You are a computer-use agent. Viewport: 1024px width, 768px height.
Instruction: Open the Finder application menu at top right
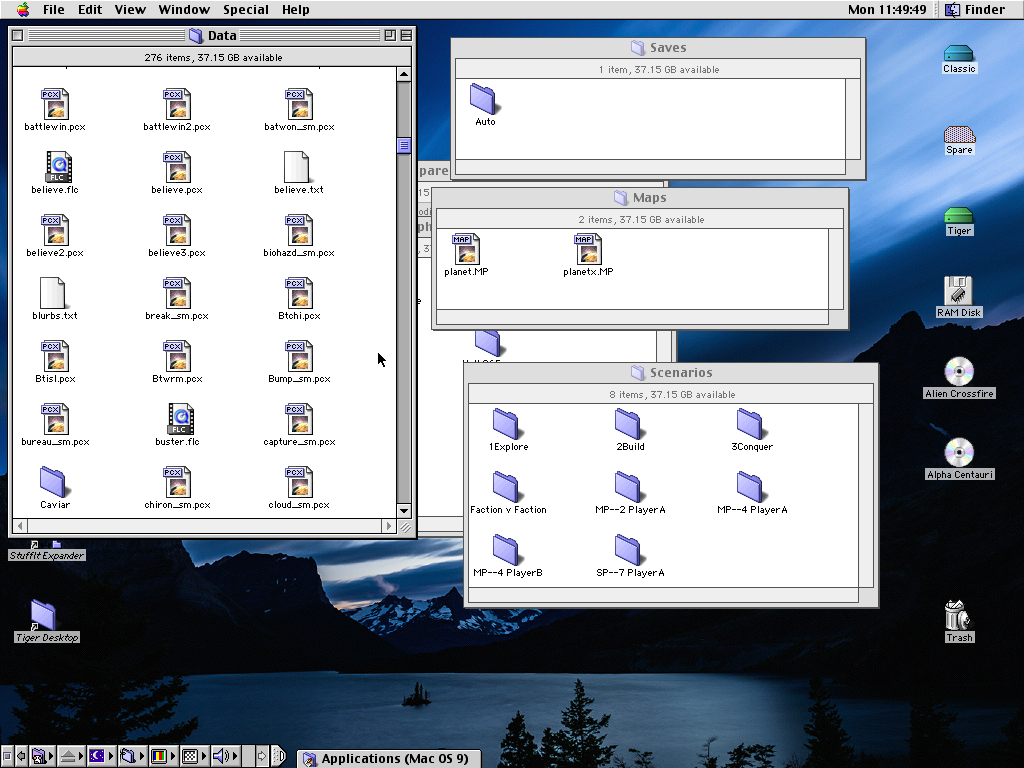click(975, 10)
